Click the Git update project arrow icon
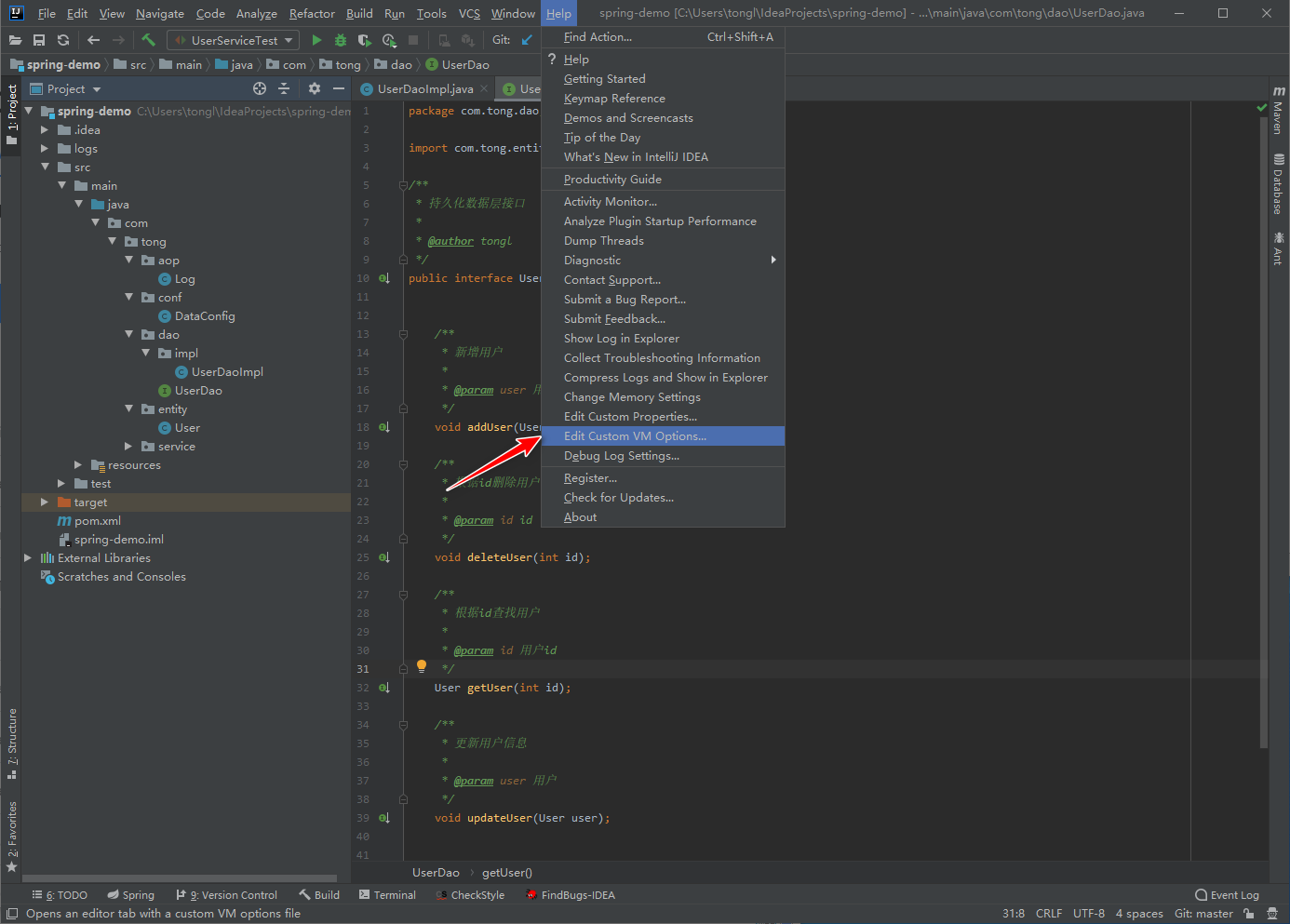The width and height of the screenshot is (1290, 924). 527,40
